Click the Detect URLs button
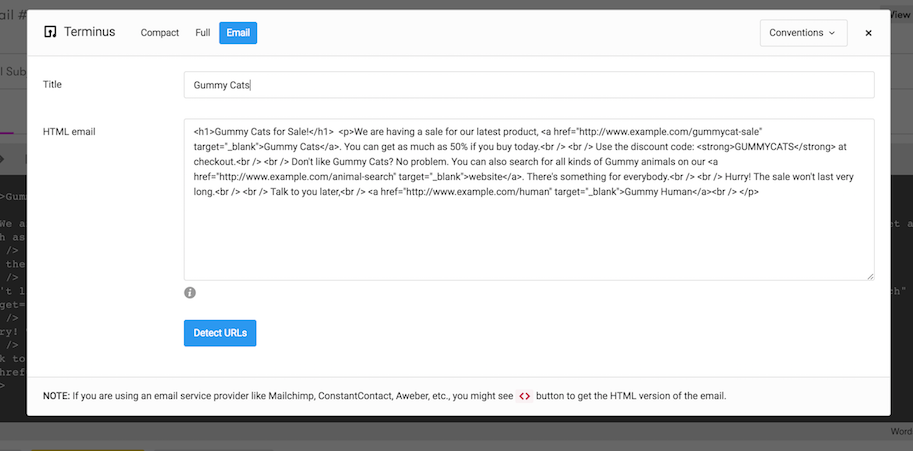Image resolution: width=913 pixels, height=451 pixels. (x=220, y=333)
